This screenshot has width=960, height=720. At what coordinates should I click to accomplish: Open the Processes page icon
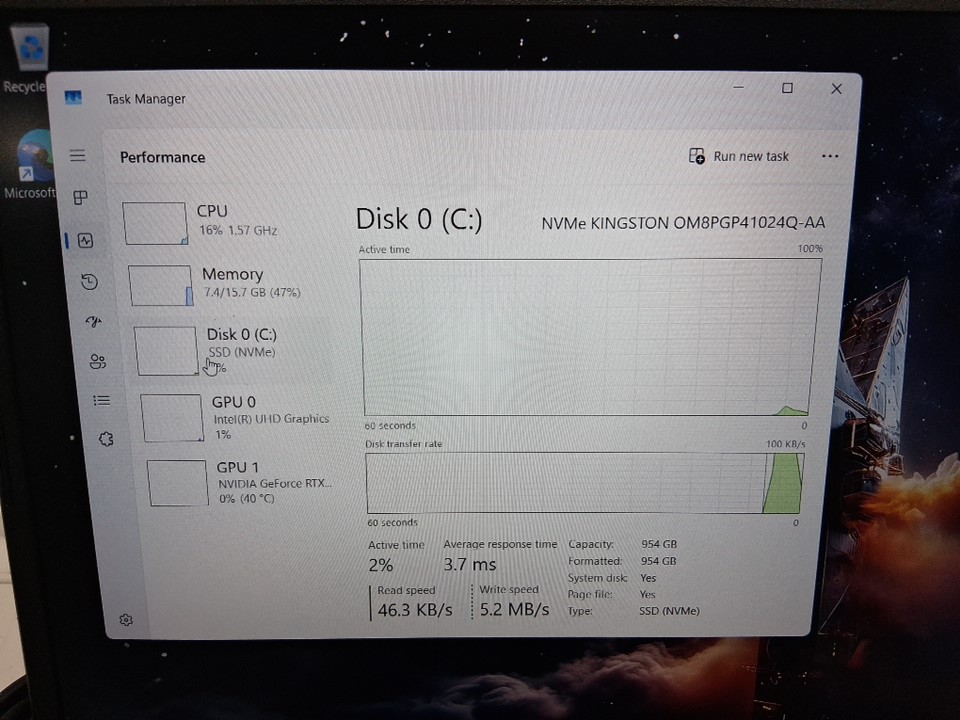(81, 198)
